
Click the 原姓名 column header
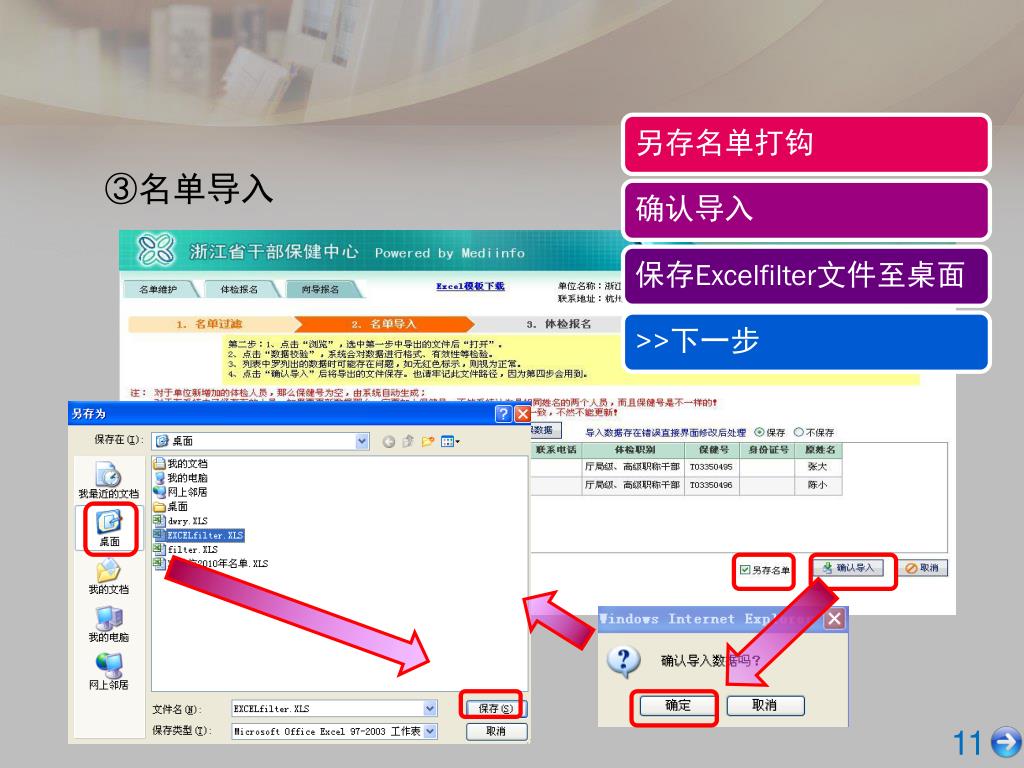tap(819, 450)
